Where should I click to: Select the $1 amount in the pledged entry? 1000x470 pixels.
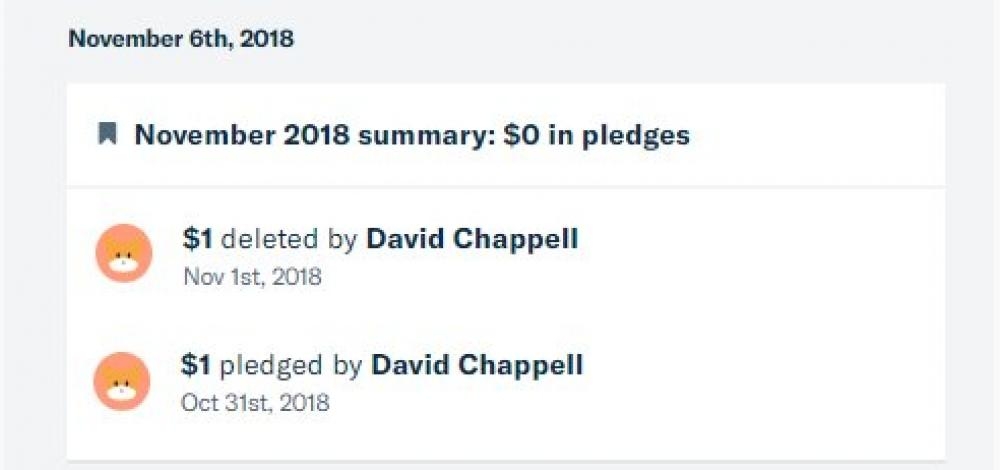pyautogui.click(x=196, y=365)
